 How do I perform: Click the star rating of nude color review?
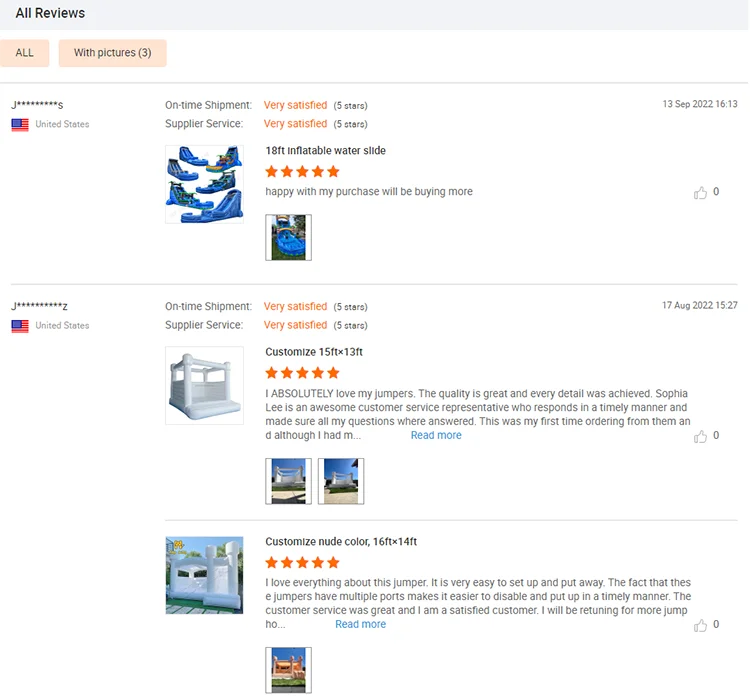pyautogui.click(x=302, y=562)
